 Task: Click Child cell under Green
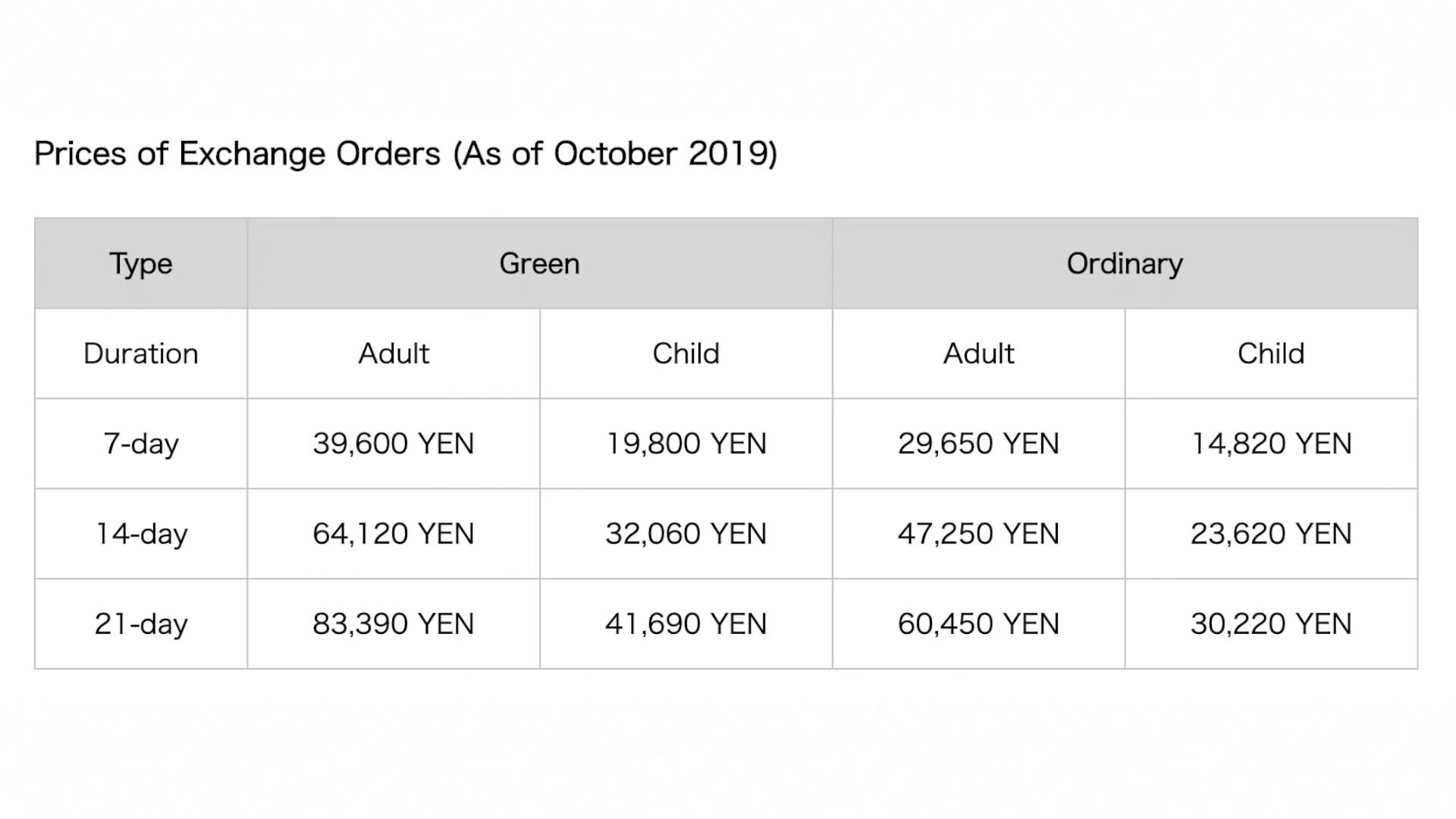tap(686, 353)
